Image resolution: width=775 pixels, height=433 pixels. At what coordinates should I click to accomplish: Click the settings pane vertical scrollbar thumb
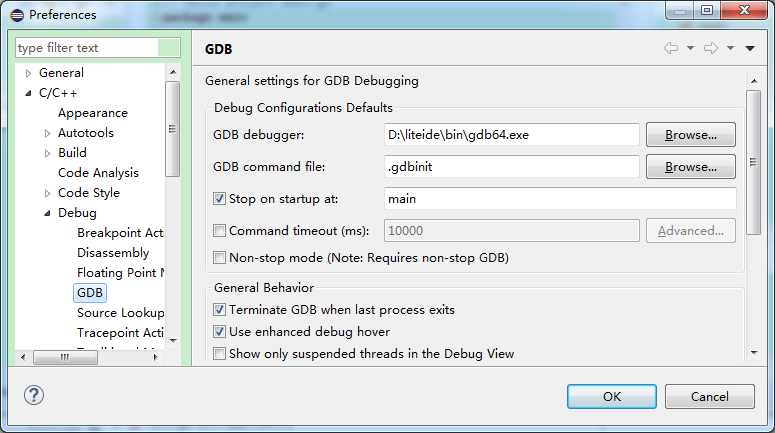[754, 162]
